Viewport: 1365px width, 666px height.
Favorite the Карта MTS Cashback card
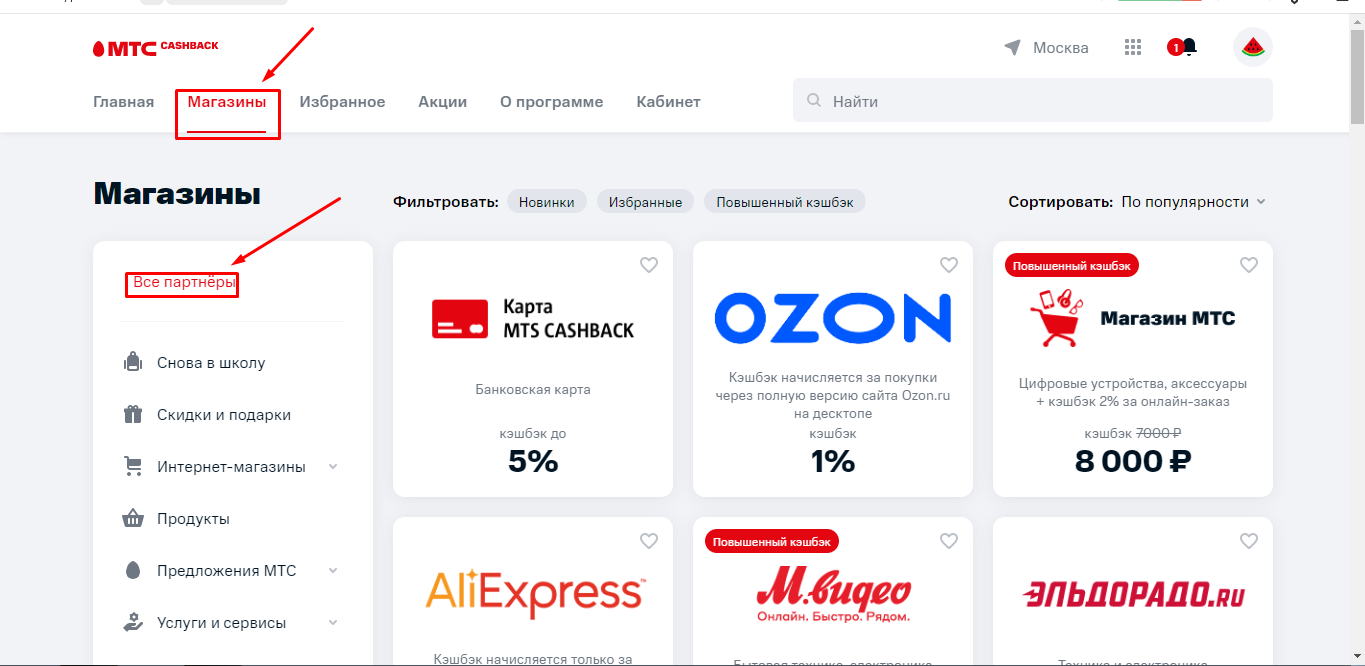649,265
